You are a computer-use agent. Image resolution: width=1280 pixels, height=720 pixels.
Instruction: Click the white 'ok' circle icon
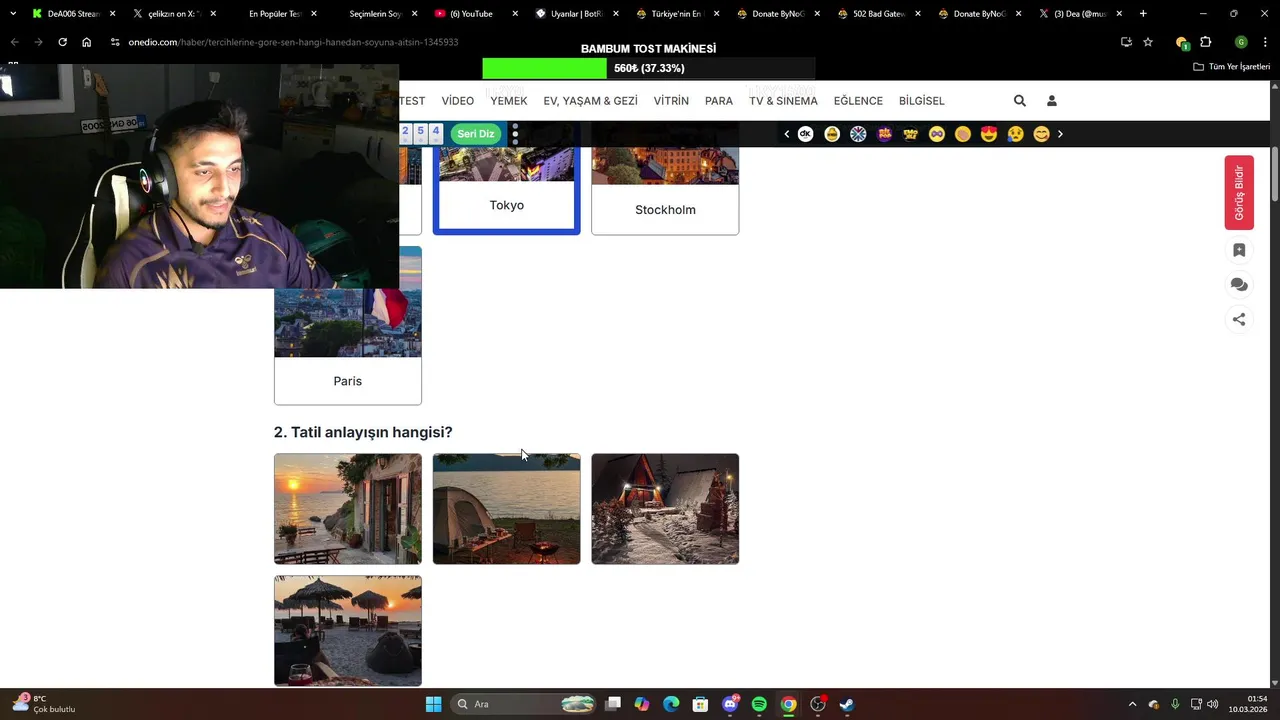click(x=805, y=134)
